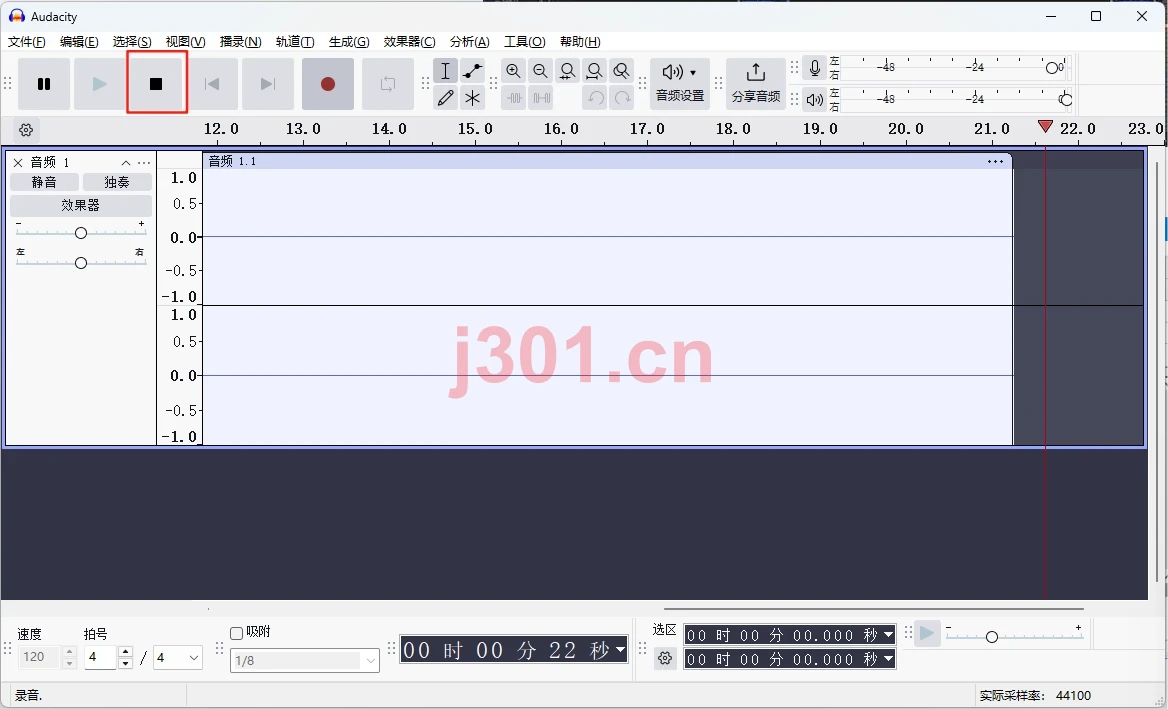
Task: Close track 音频 1 with X
Action: point(18,162)
